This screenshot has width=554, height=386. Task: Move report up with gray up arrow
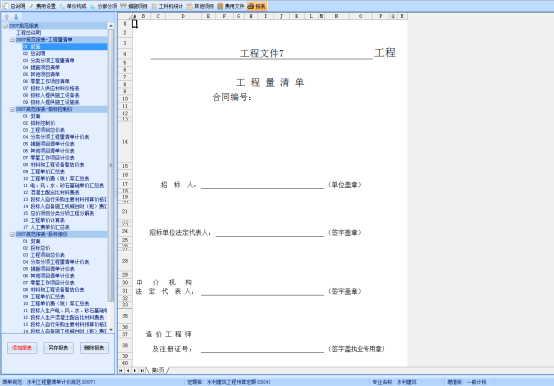pos(7,17)
